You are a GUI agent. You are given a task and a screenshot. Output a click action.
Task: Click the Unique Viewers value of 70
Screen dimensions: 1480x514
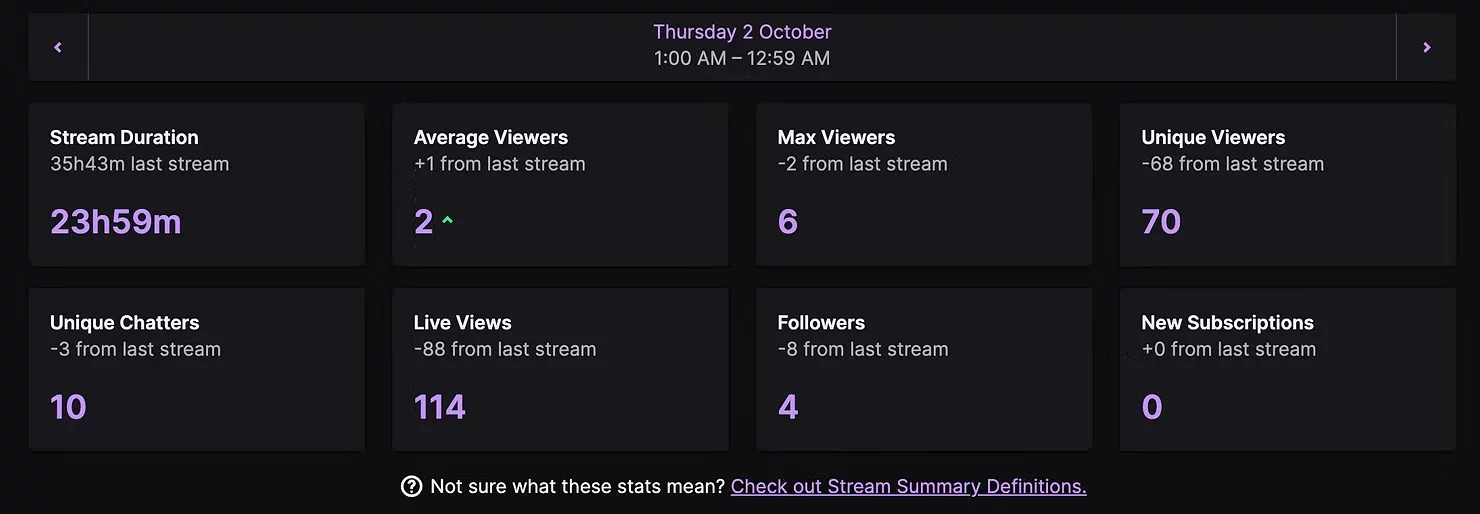[x=1161, y=221]
